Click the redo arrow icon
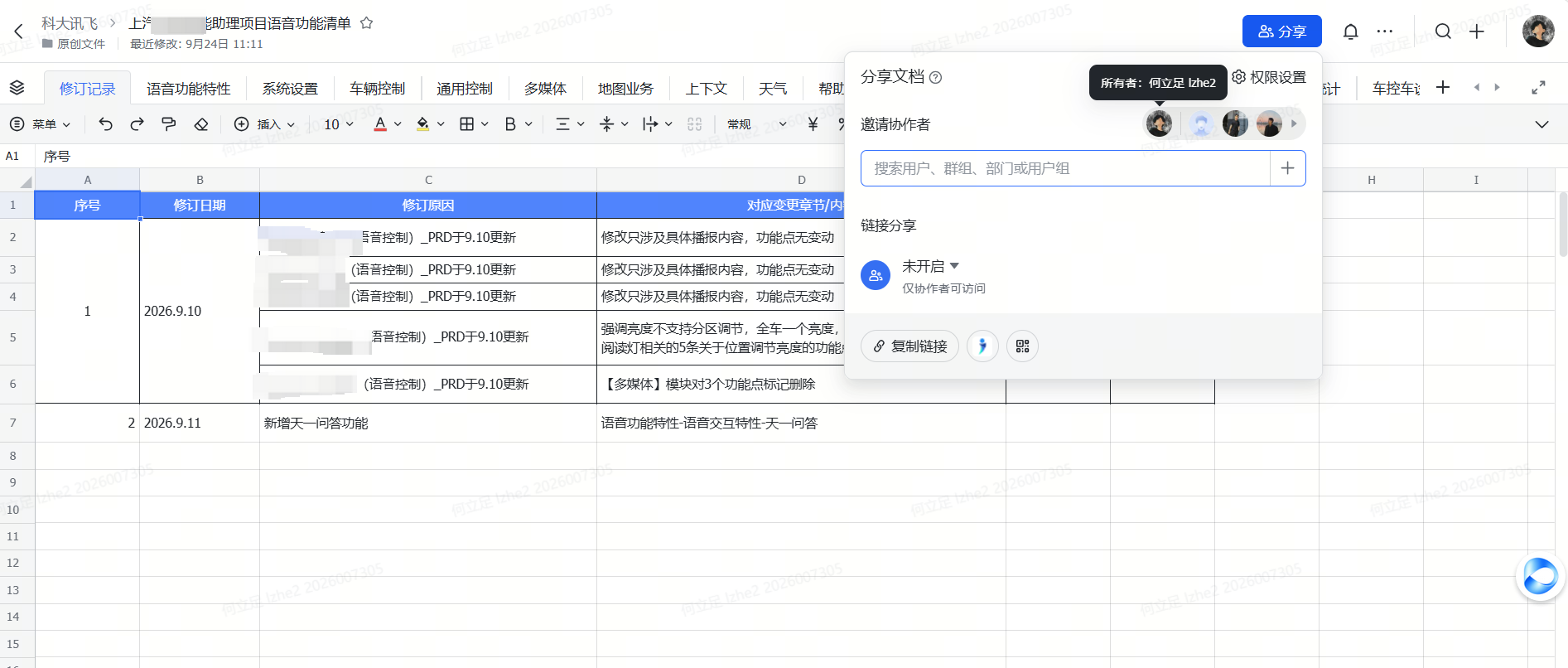1568x668 pixels. point(137,124)
